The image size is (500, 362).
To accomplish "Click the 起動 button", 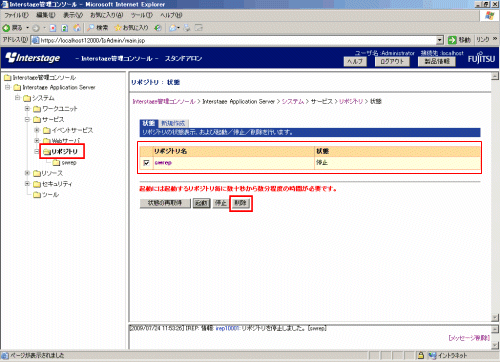I will (201, 203).
